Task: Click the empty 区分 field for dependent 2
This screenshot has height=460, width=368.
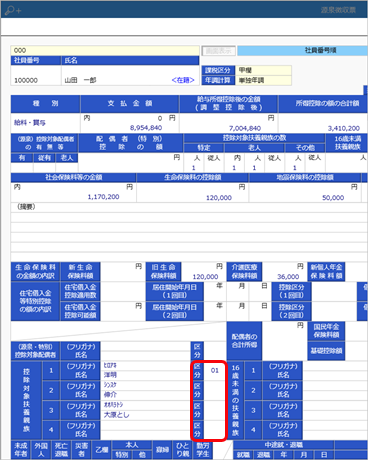Action: pyautogui.click(x=215, y=390)
